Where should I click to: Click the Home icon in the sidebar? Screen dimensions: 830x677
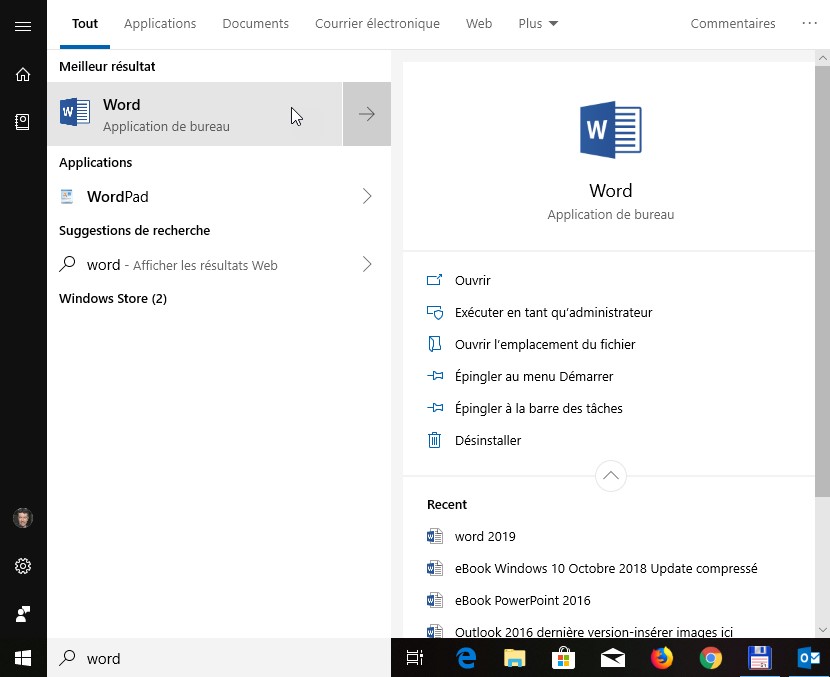(22, 74)
